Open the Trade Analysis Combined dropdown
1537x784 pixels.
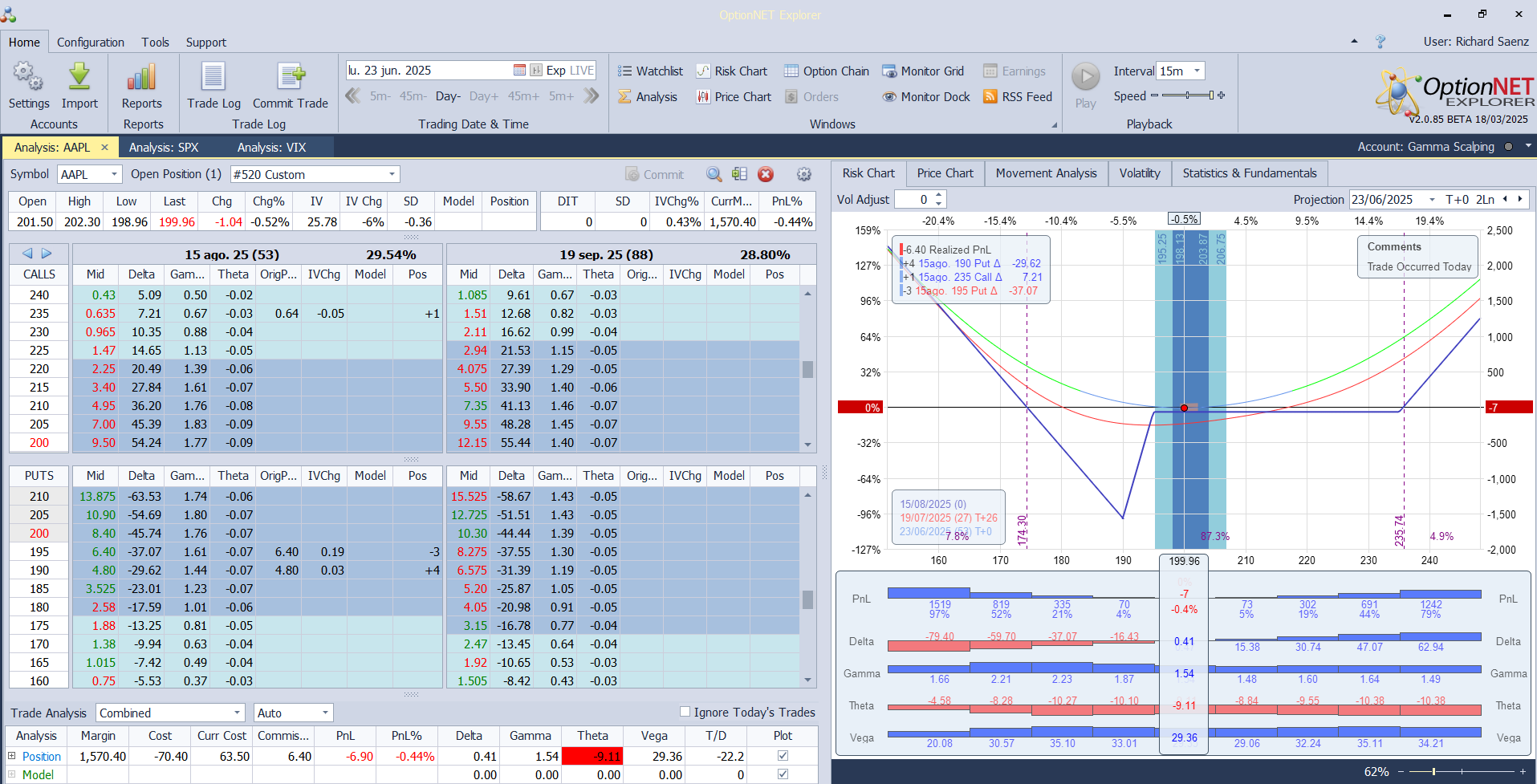[x=237, y=713]
